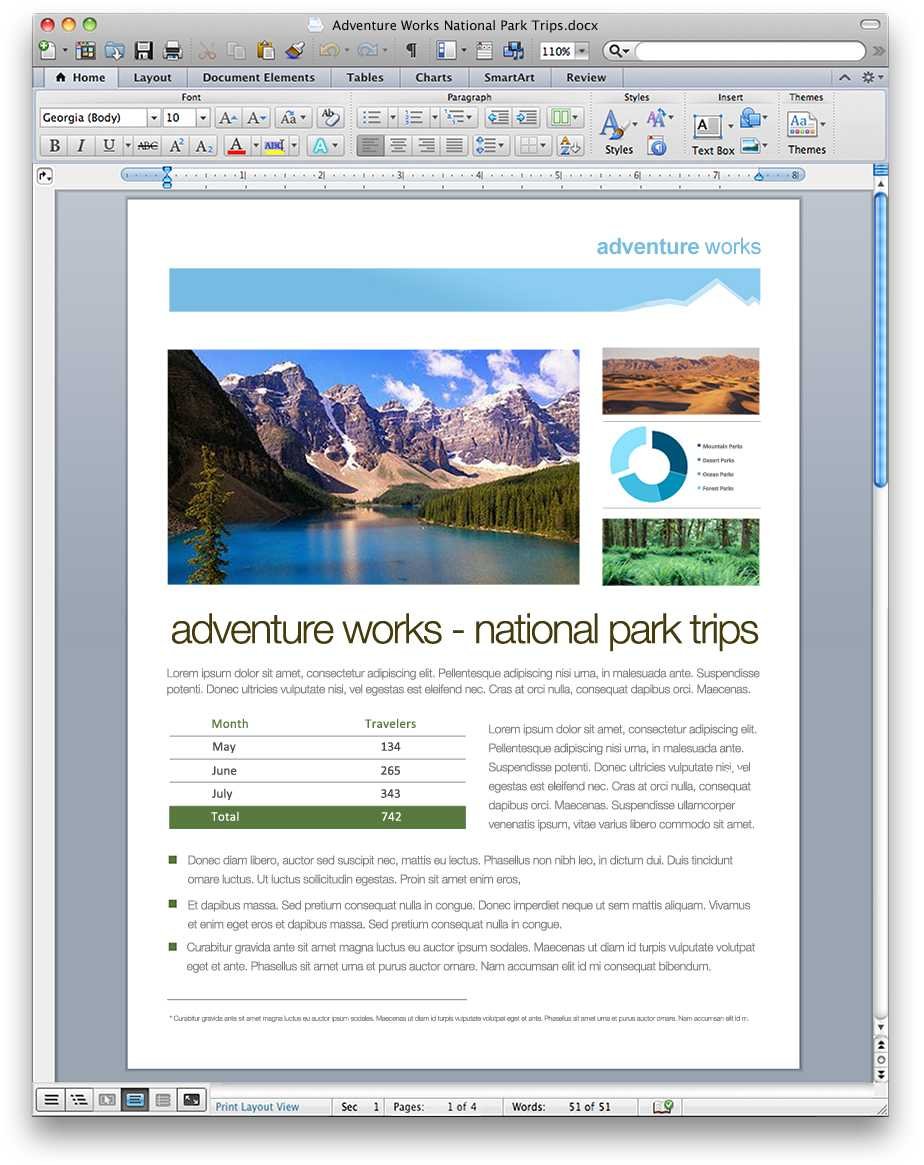Image resolution: width=924 pixels, height=1165 pixels.
Task: Click the Styles button
Action: (x=618, y=132)
